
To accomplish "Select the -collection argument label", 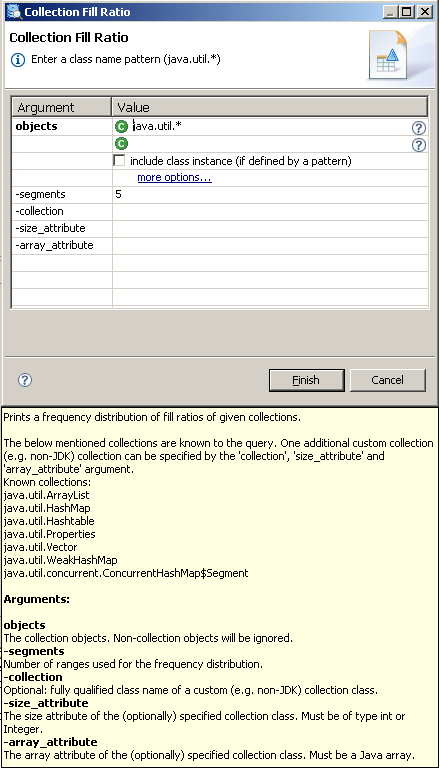I will click(x=39, y=211).
